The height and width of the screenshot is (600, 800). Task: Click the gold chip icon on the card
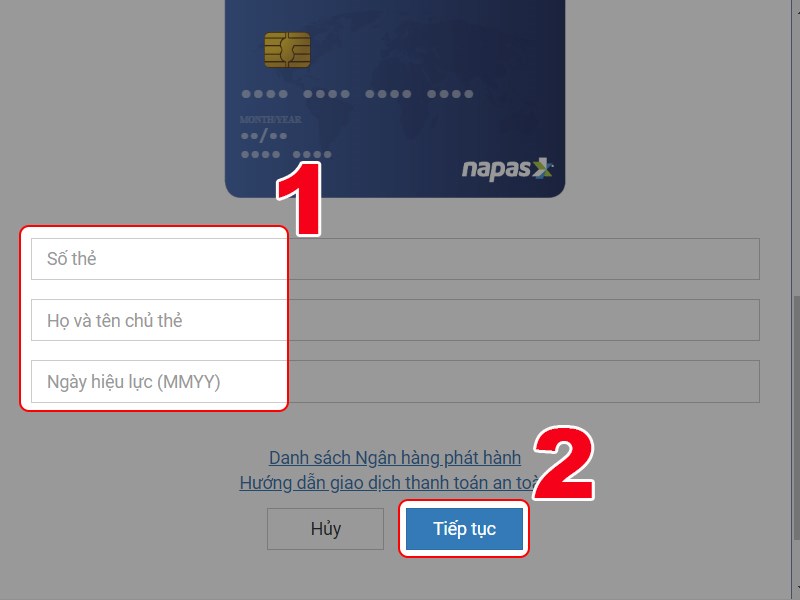coord(287,49)
